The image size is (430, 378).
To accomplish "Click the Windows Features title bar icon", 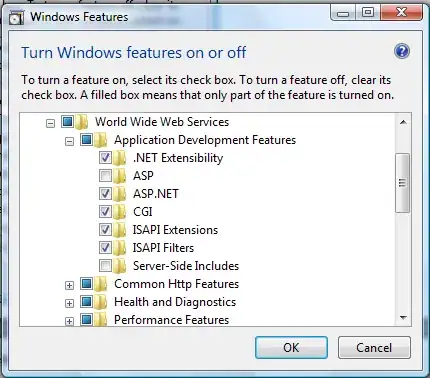I will 16,17.
